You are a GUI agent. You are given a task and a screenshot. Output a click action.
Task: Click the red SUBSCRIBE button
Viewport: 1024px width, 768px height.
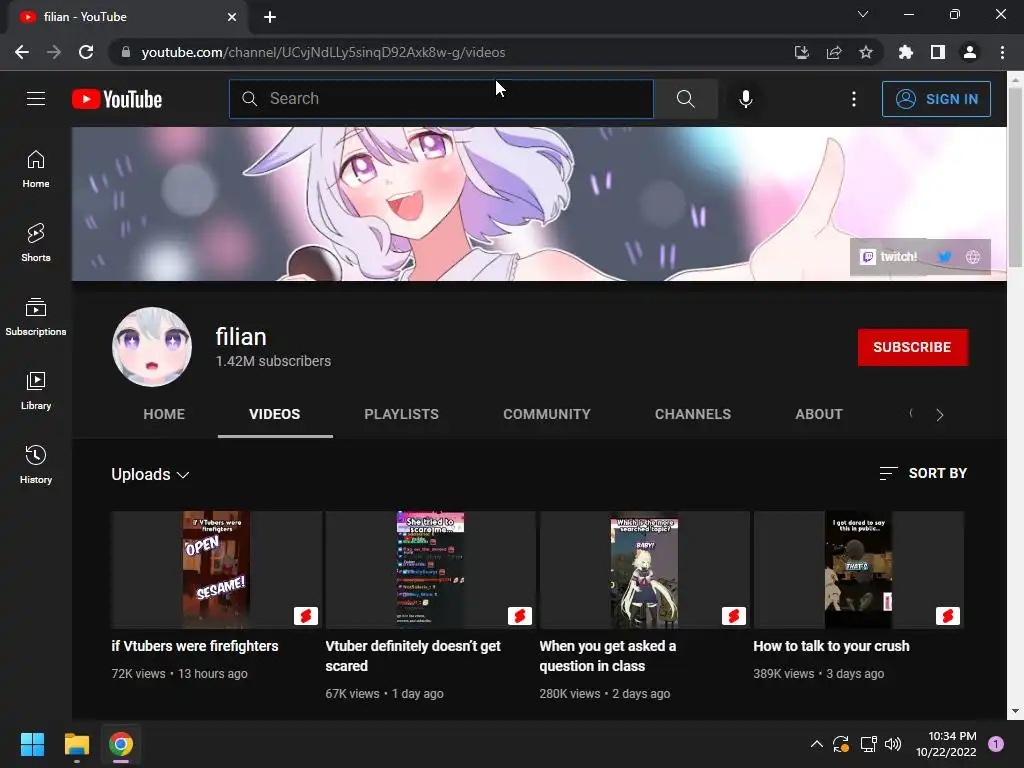(x=912, y=347)
